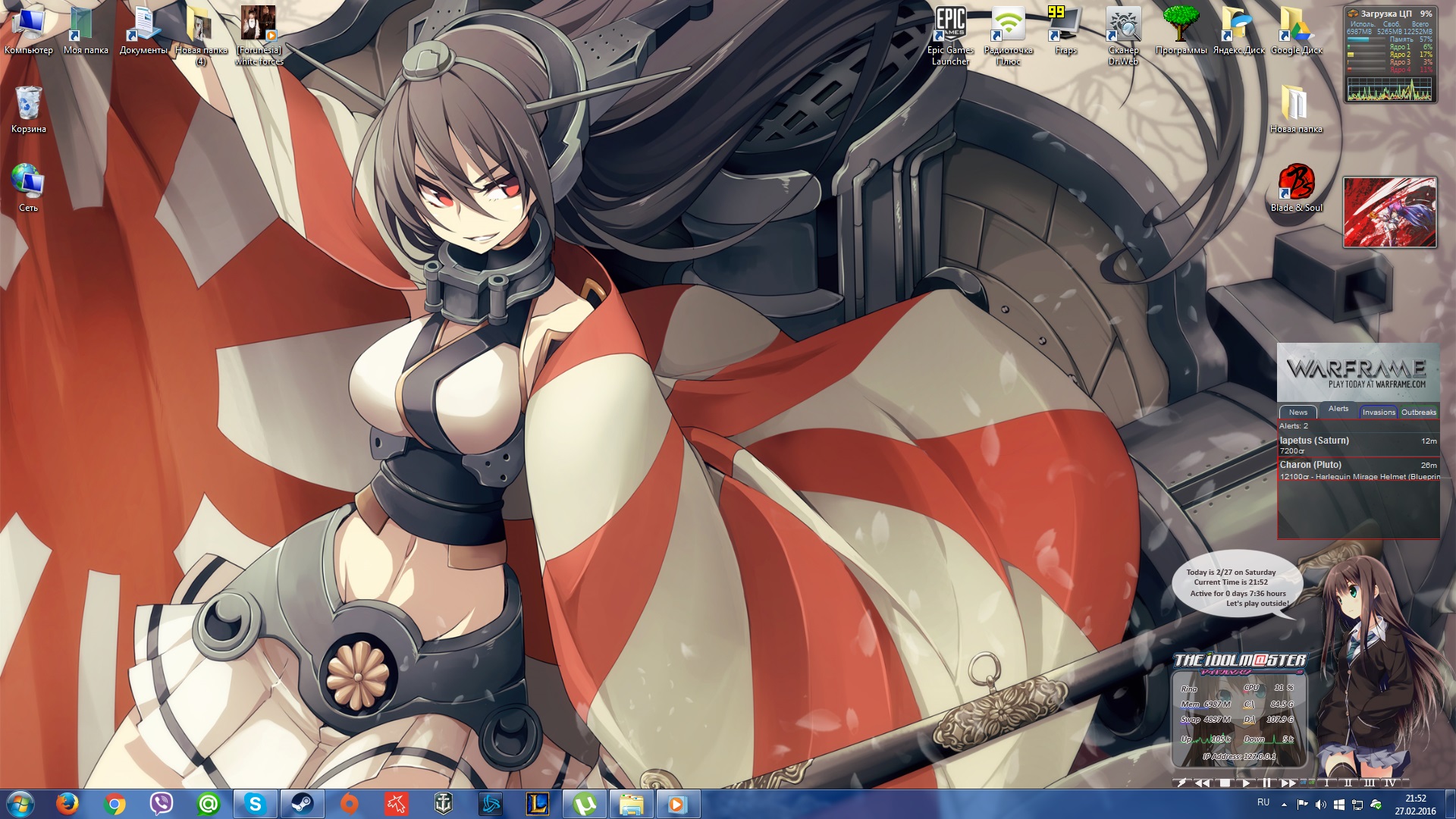Click fast-forward in the desktop player bar

[x=1288, y=783]
